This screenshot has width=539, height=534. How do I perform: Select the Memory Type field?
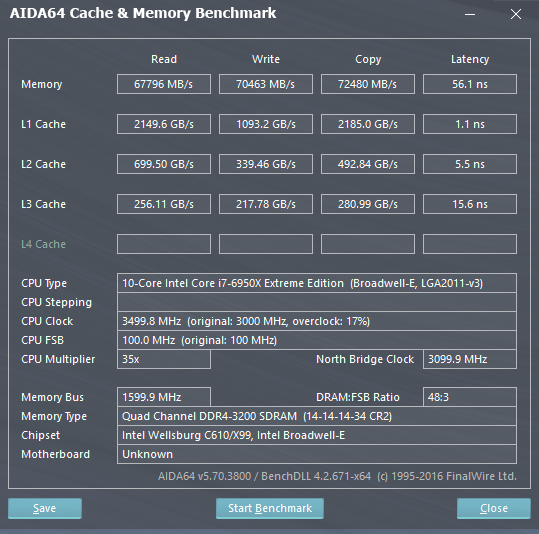pos(317,416)
